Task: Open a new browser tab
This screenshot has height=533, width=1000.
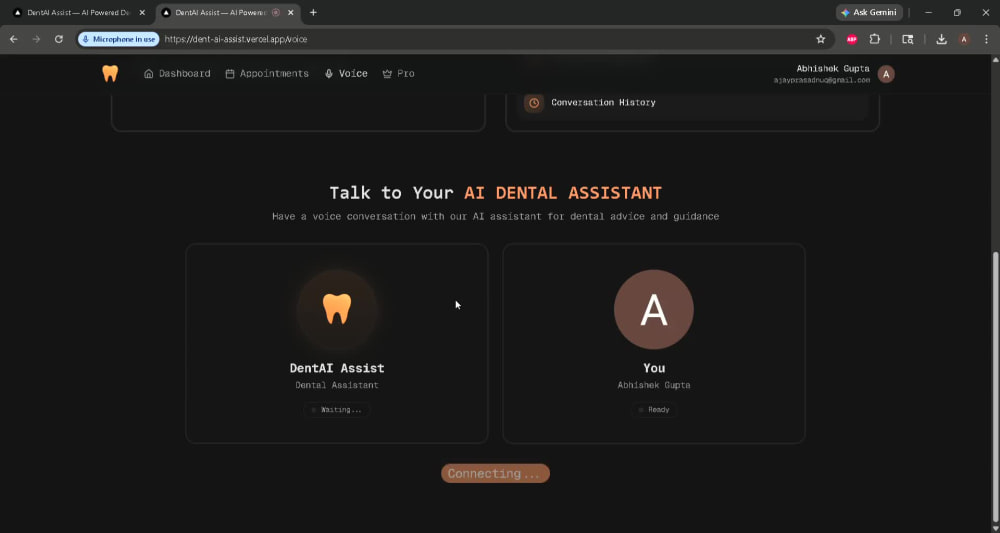Action: 313,13
